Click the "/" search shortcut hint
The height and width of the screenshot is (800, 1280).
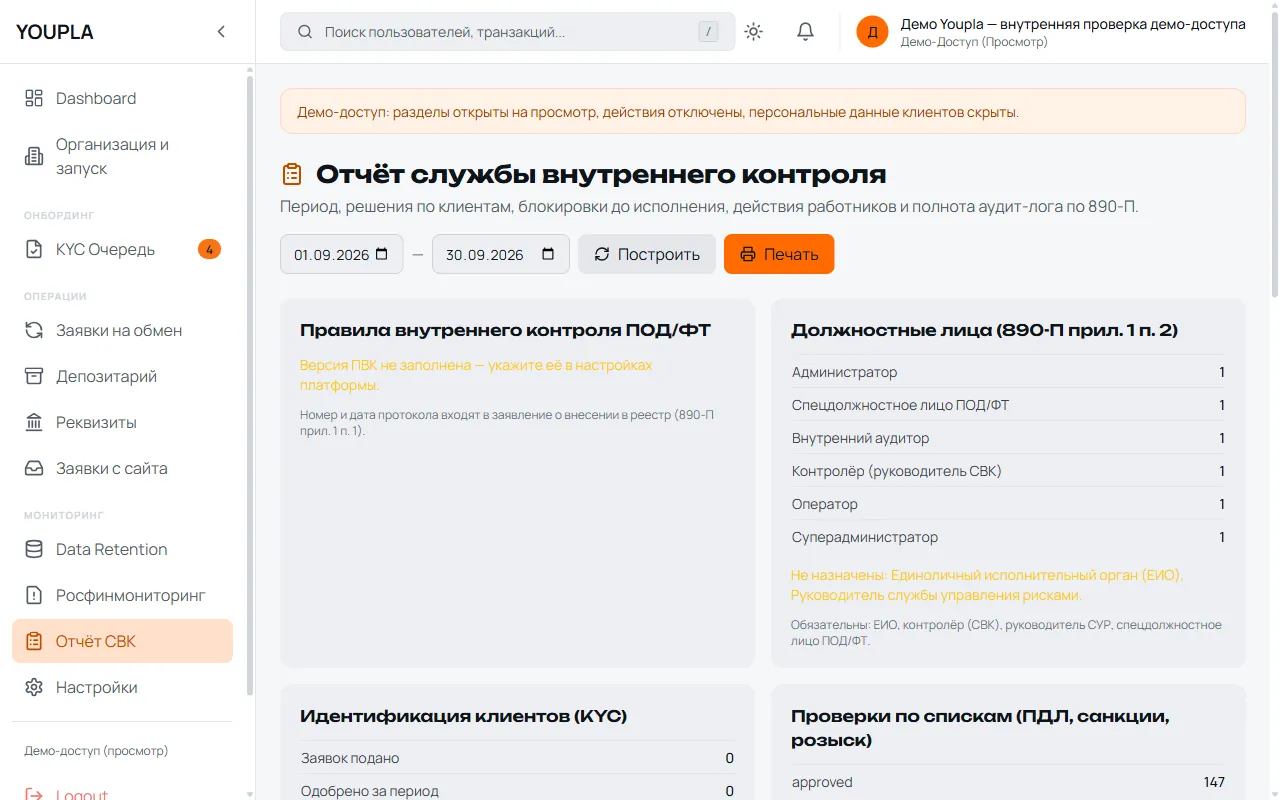coord(708,32)
